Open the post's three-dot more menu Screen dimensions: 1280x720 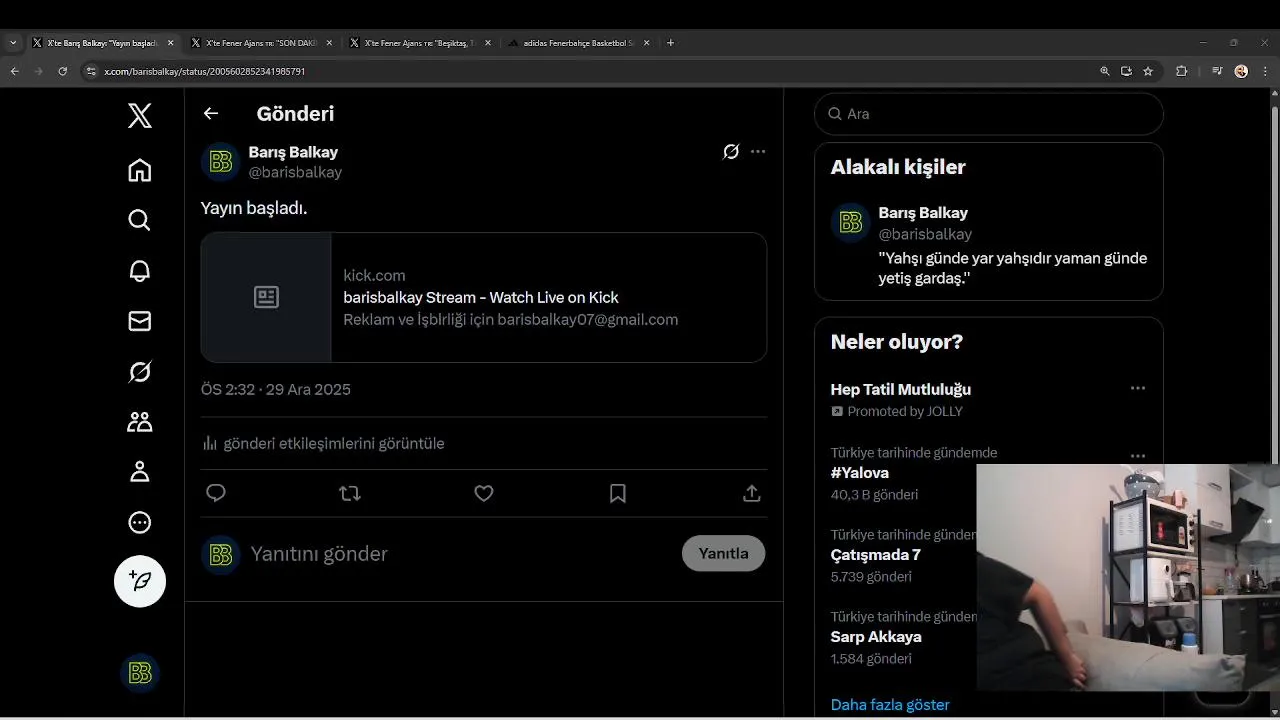(x=758, y=152)
